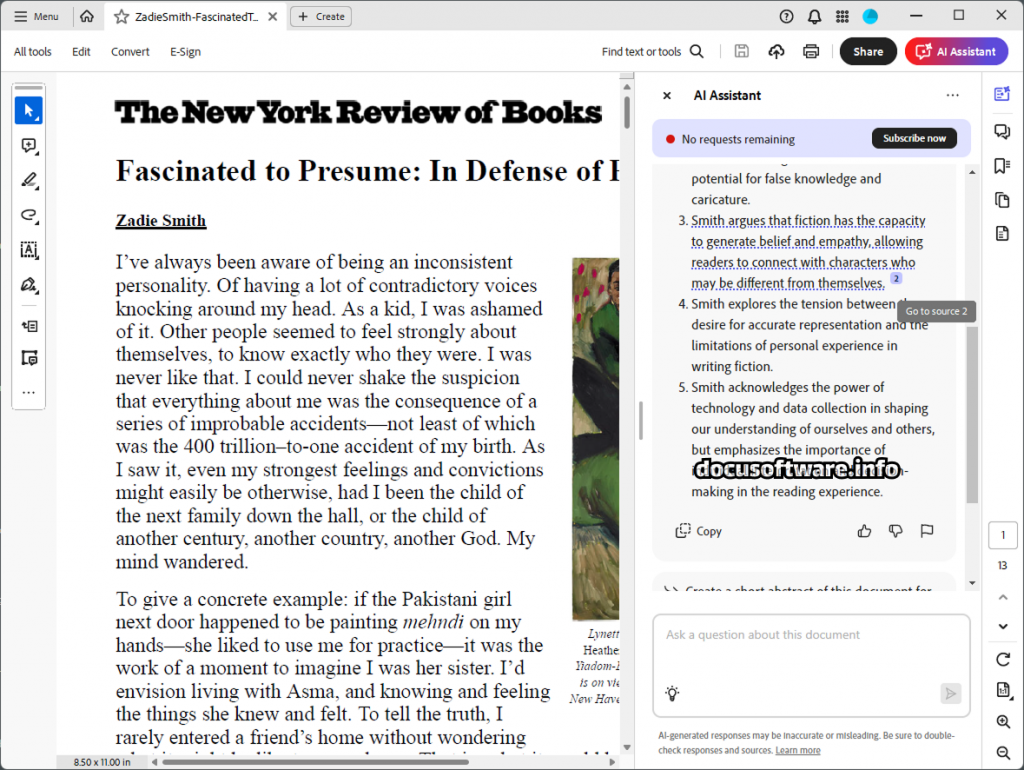1024x770 pixels.
Task: Open AI Assistant three-dot options menu
Action: (x=952, y=96)
